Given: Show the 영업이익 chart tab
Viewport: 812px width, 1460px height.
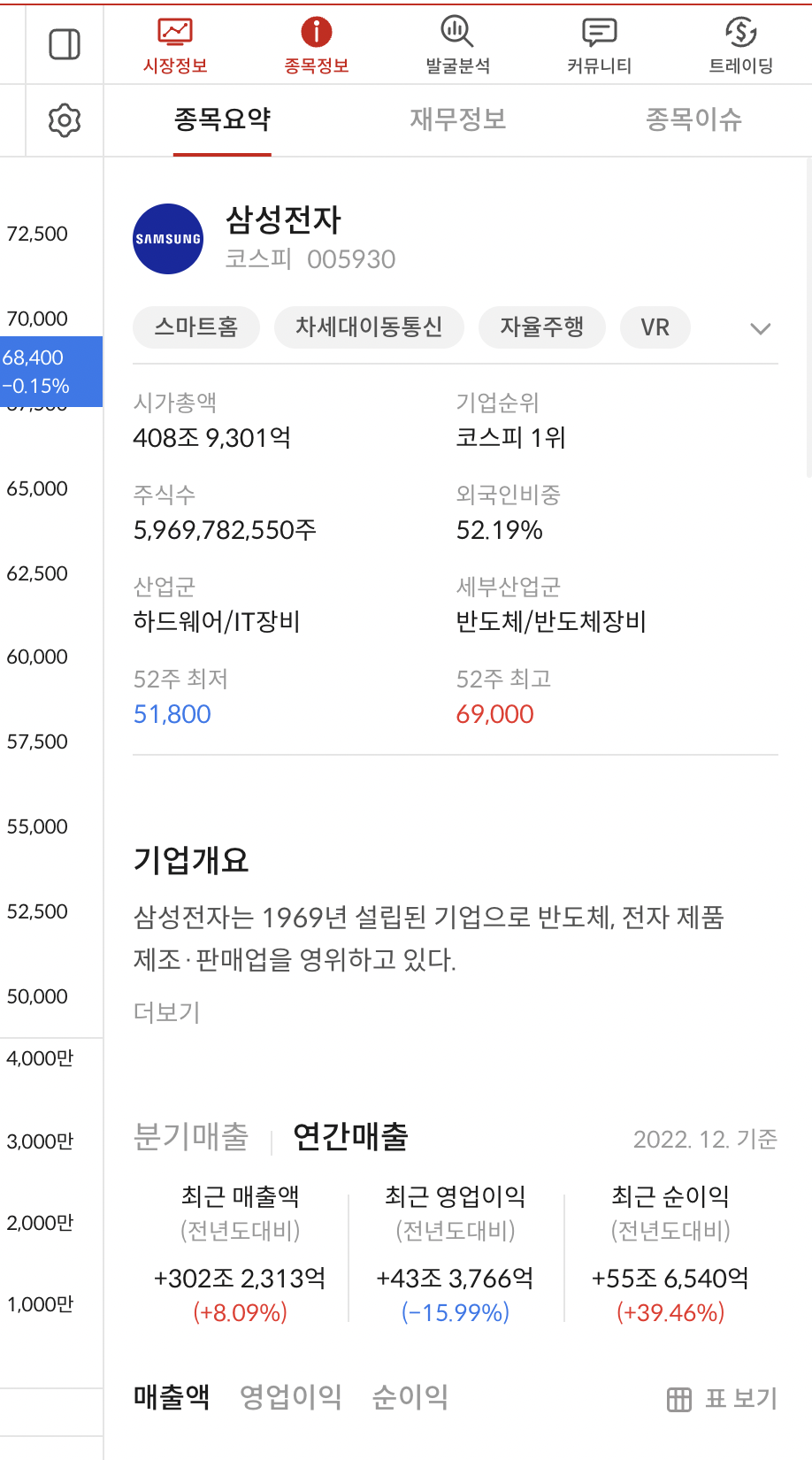Looking at the screenshot, I should 291,1397.
